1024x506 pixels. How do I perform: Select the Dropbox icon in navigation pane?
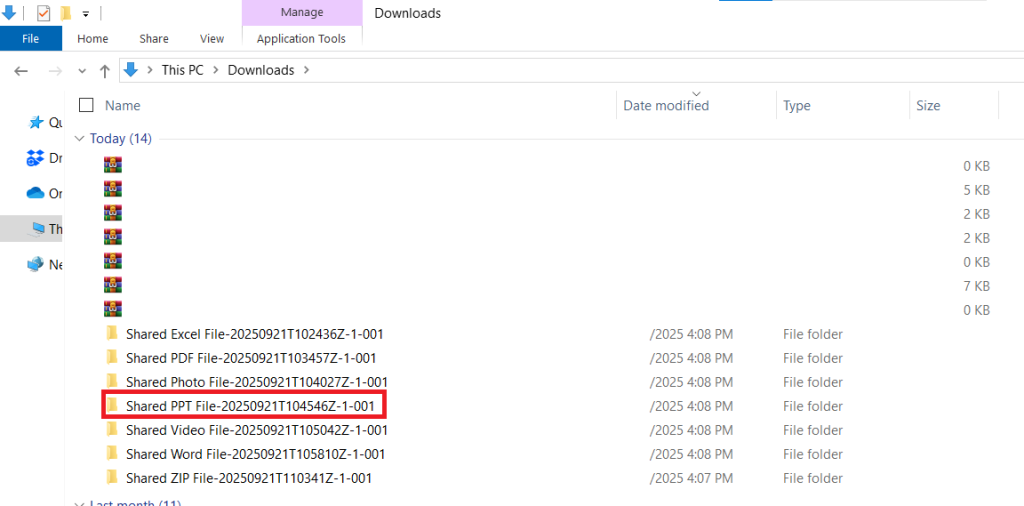pyautogui.click(x=36, y=158)
